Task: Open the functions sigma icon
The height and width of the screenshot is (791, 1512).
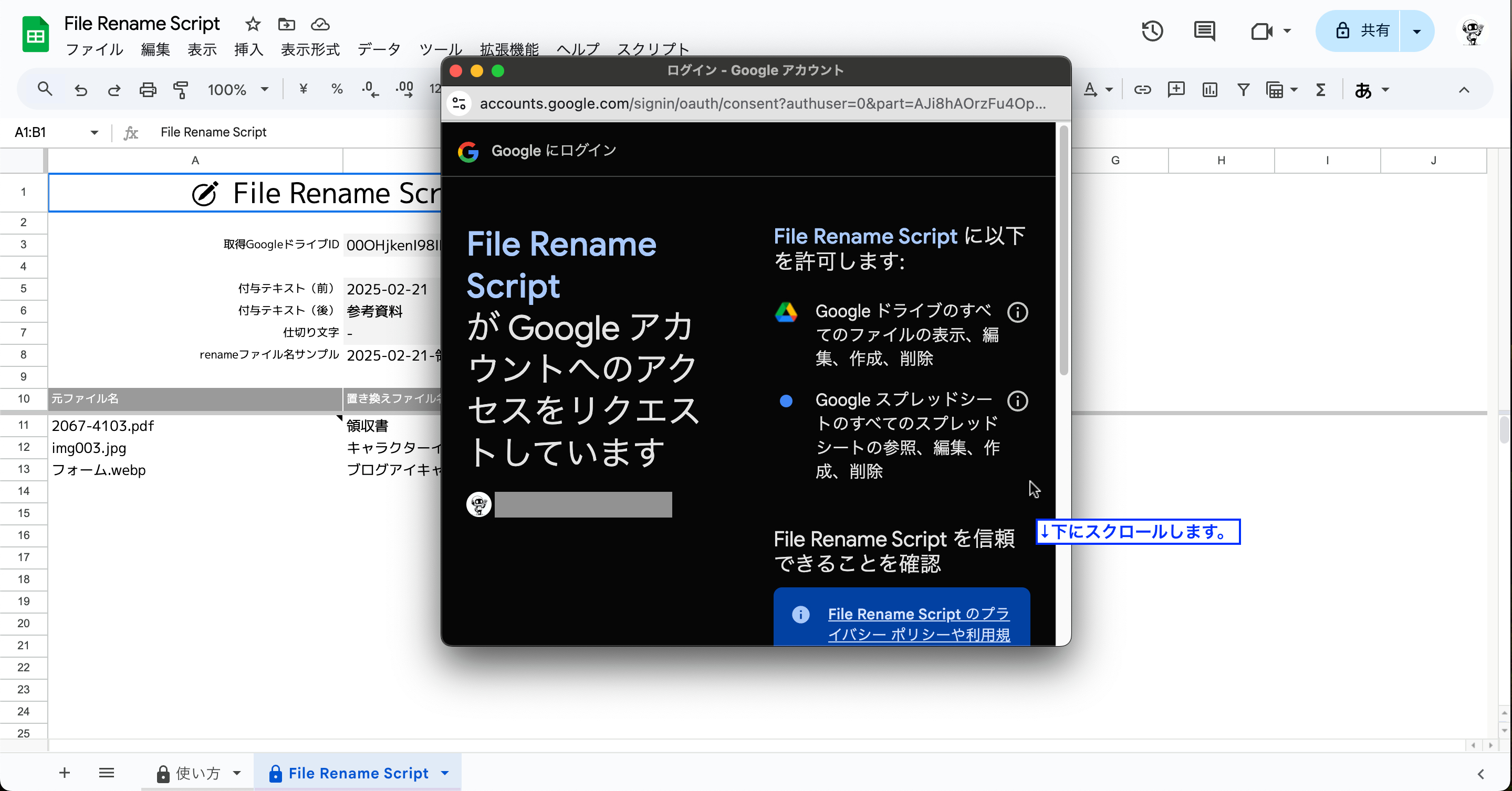Action: click(1321, 90)
